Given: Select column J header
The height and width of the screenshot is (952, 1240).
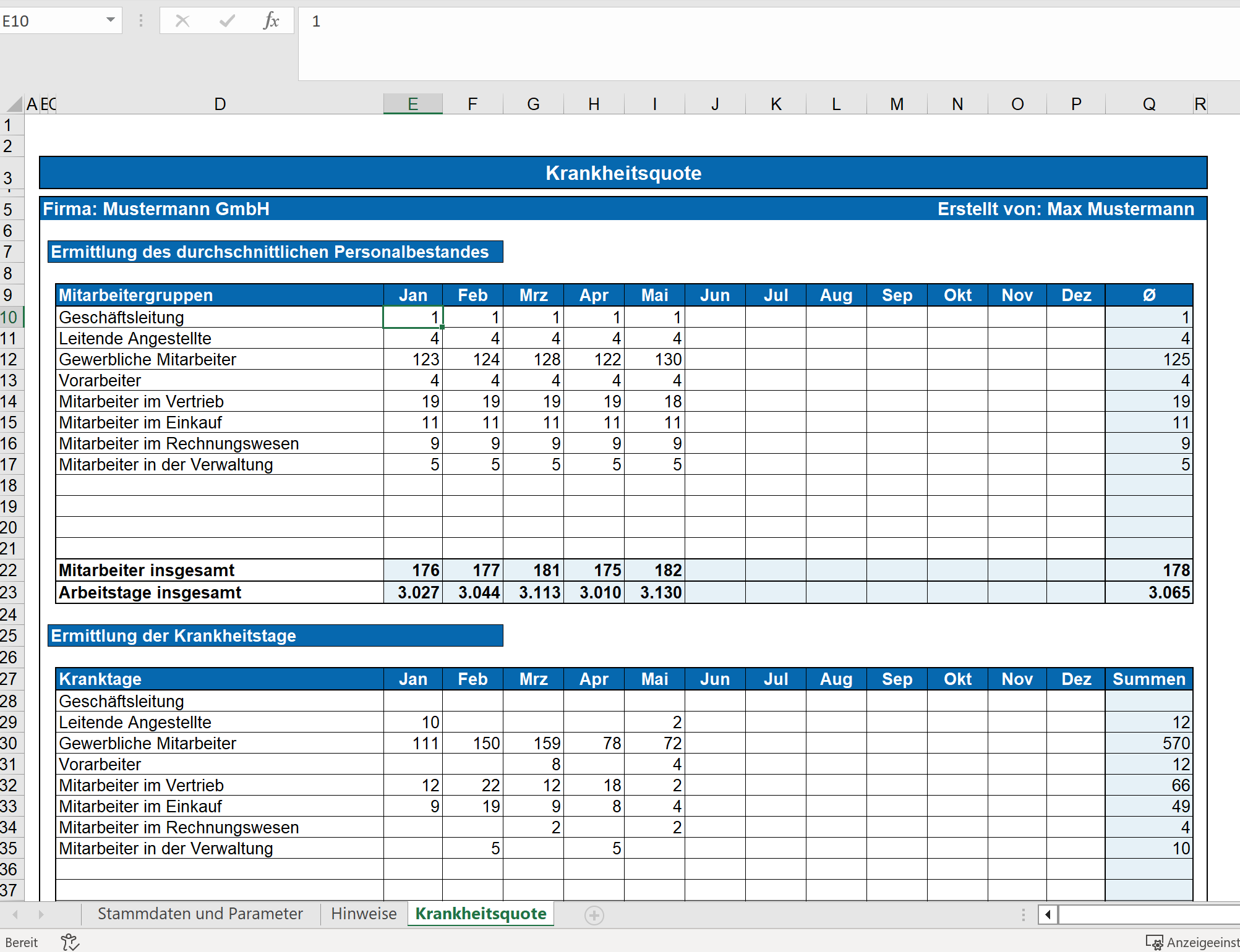Looking at the screenshot, I should [715, 104].
